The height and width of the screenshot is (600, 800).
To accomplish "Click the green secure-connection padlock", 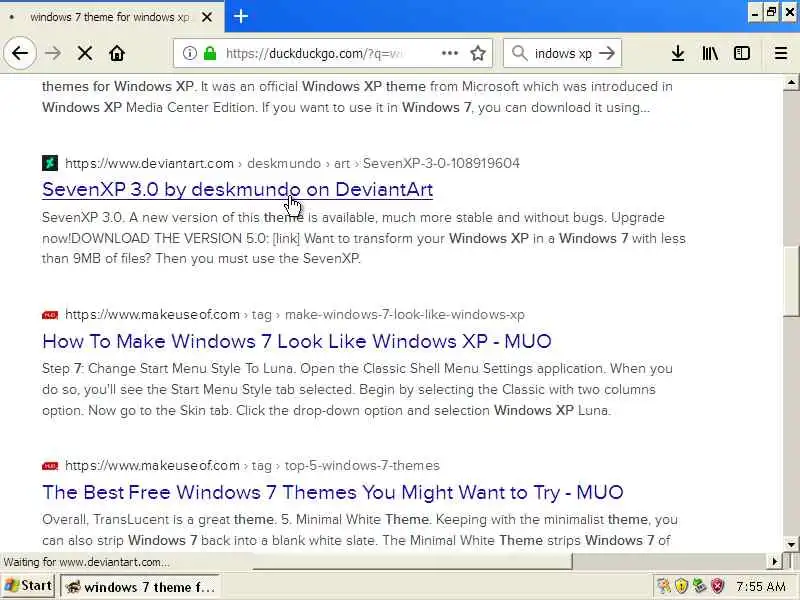I will (x=210, y=53).
